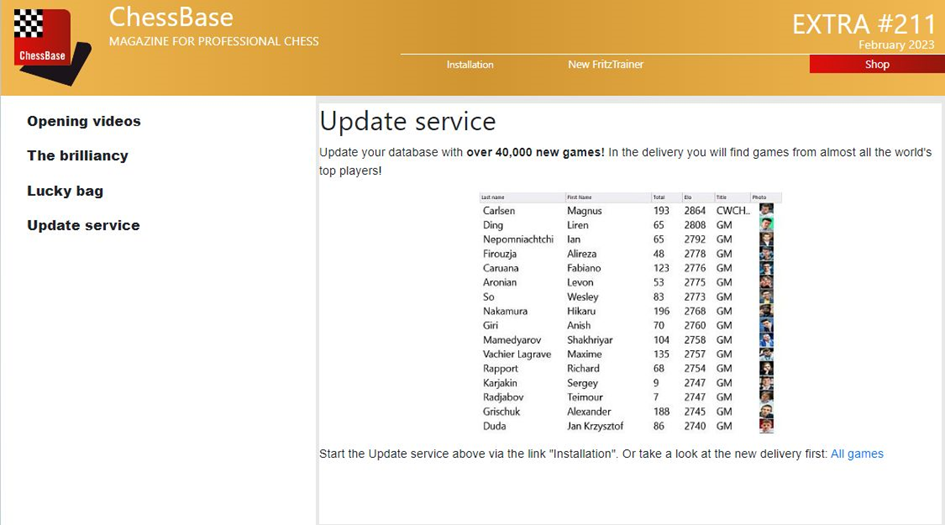Click Elo value 2864
The image size is (945, 525).
coord(694,211)
